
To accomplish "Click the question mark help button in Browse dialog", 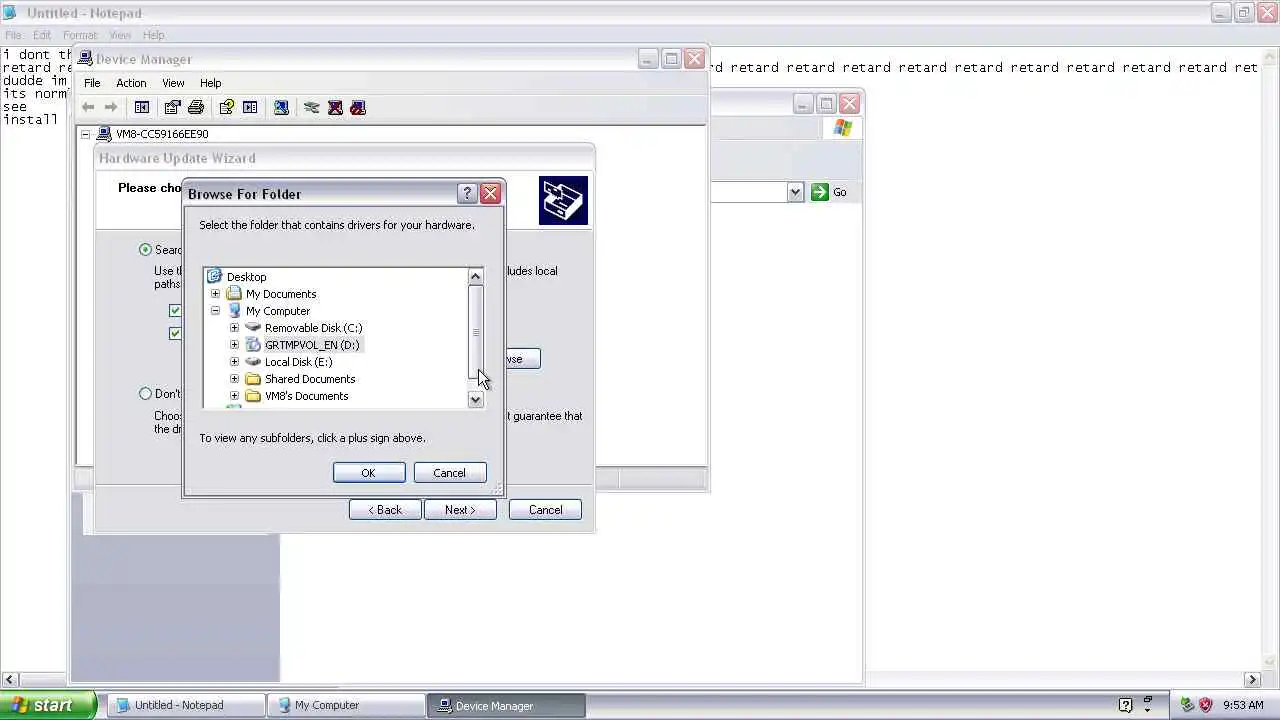I will (467, 194).
